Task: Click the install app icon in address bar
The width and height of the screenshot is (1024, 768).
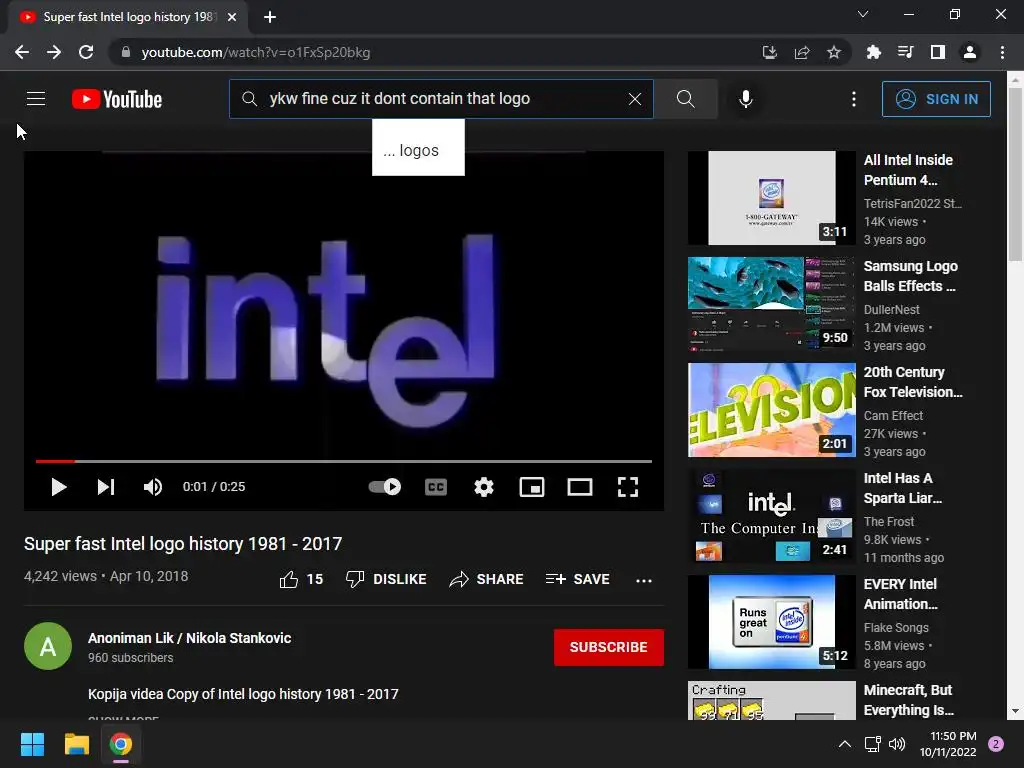Action: pos(770,52)
